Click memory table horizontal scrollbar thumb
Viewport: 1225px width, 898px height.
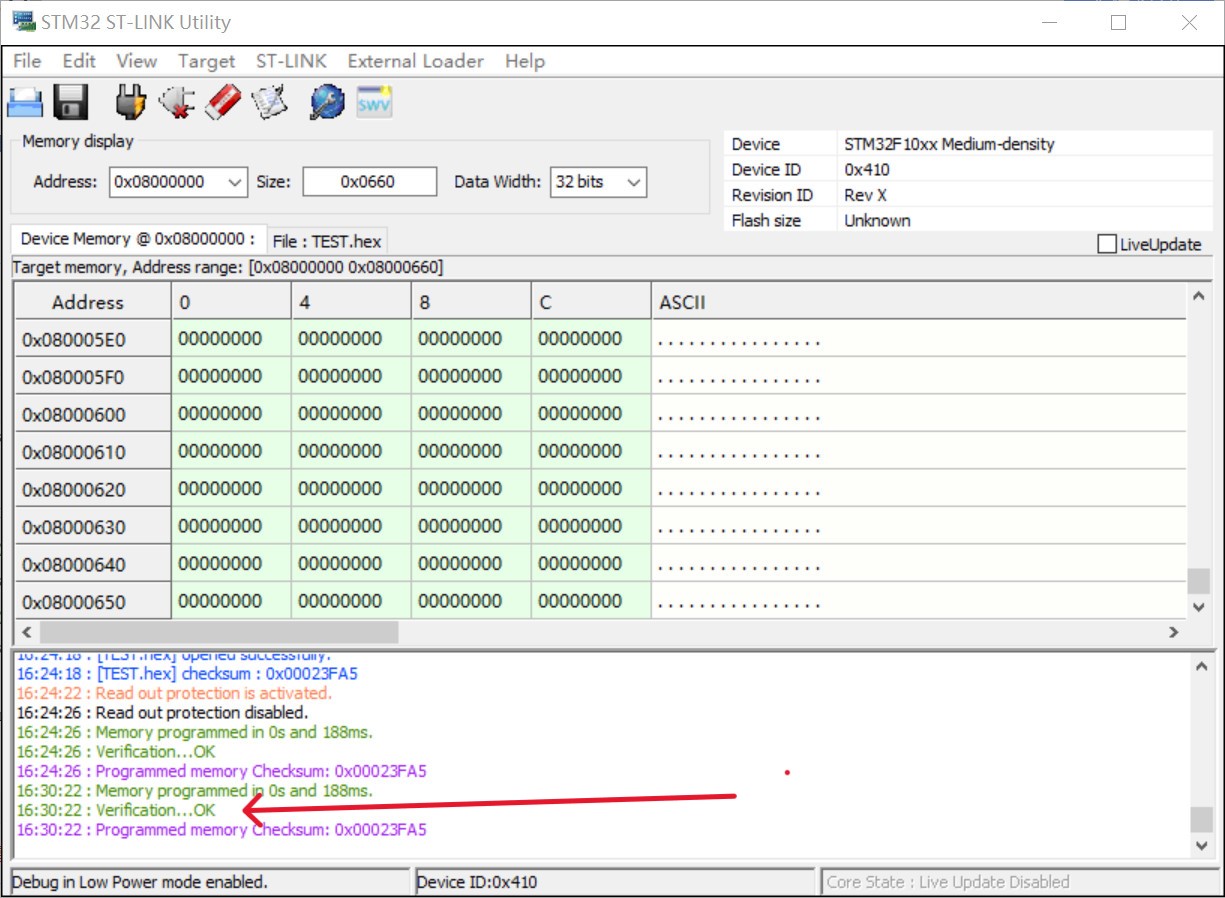point(218,632)
